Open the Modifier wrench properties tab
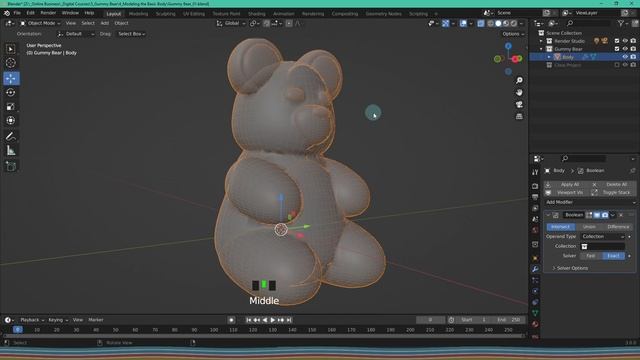This screenshot has width=640, height=360. coord(535,269)
